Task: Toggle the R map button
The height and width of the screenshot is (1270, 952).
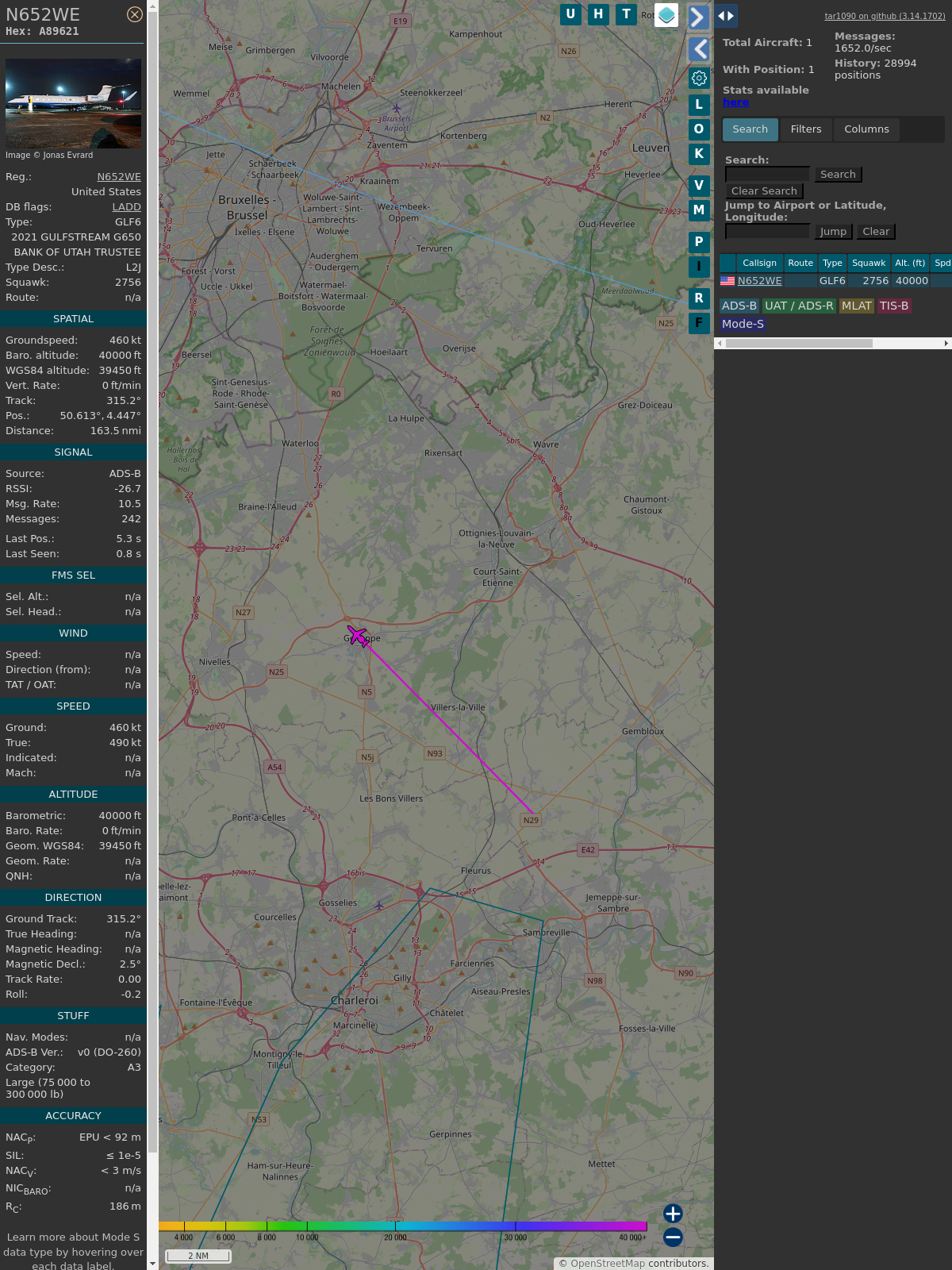Action: 699,298
